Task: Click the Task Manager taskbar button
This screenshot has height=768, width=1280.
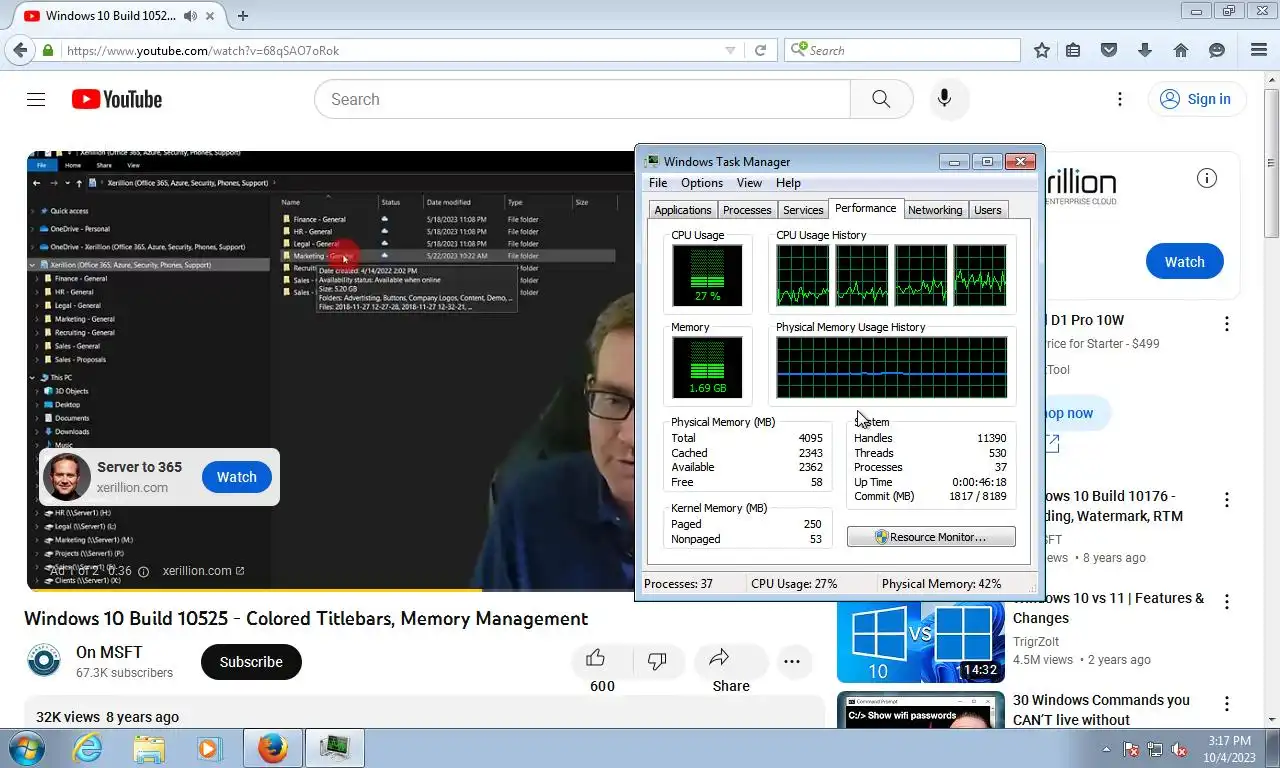Action: coord(334,748)
